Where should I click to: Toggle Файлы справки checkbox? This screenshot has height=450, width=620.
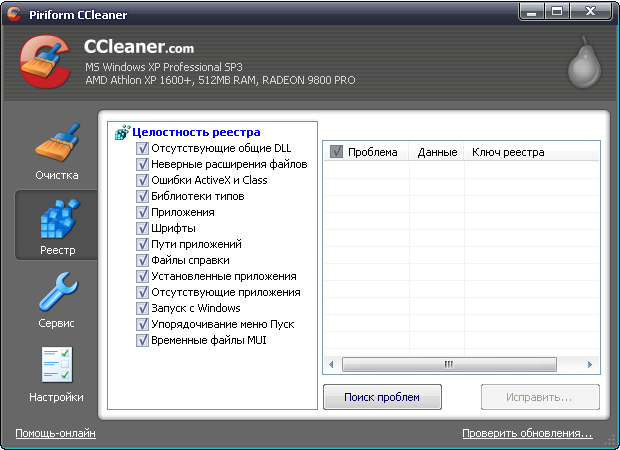142,260
